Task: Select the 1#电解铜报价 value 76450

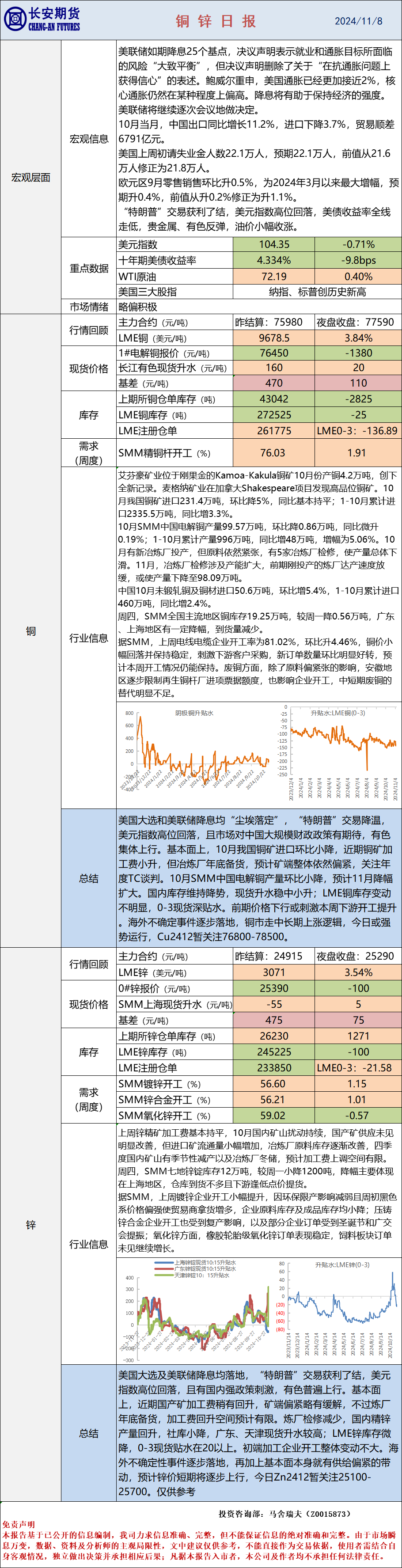Action: click(274, 353)
